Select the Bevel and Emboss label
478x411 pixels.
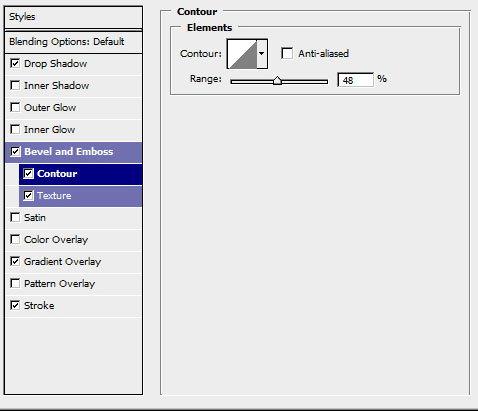[x=69, y=152]
